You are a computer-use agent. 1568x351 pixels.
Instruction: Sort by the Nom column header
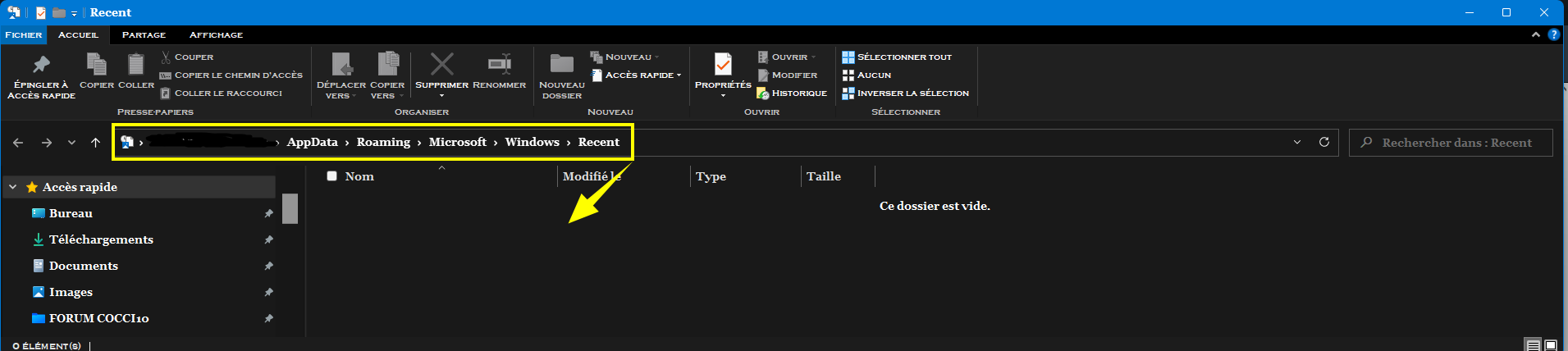pyautogui.click(x=359, y=176)
